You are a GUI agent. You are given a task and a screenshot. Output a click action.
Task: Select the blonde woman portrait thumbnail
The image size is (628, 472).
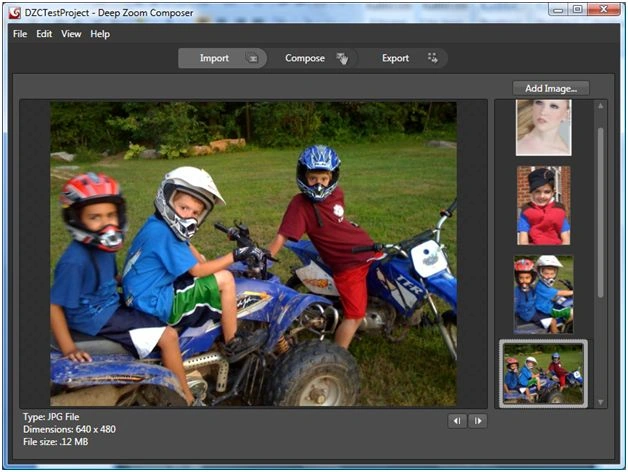[543, 128]
